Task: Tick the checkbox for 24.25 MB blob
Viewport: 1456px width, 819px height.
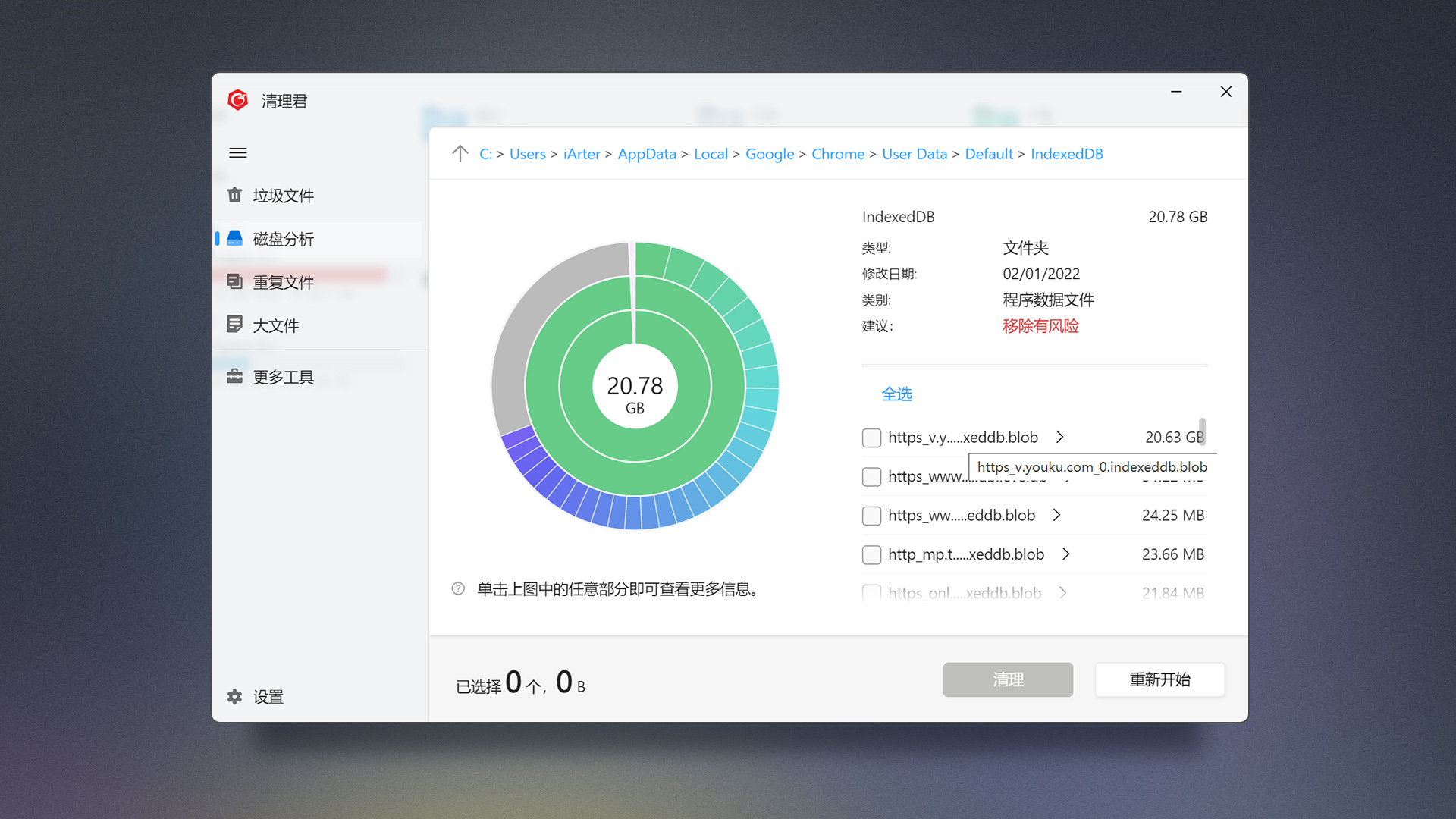Action: 871,516
